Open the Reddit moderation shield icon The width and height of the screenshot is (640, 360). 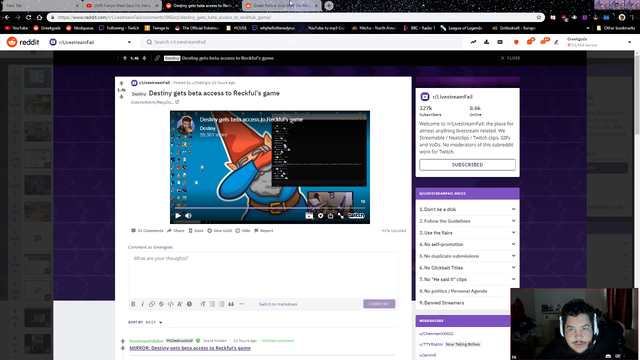516,42
